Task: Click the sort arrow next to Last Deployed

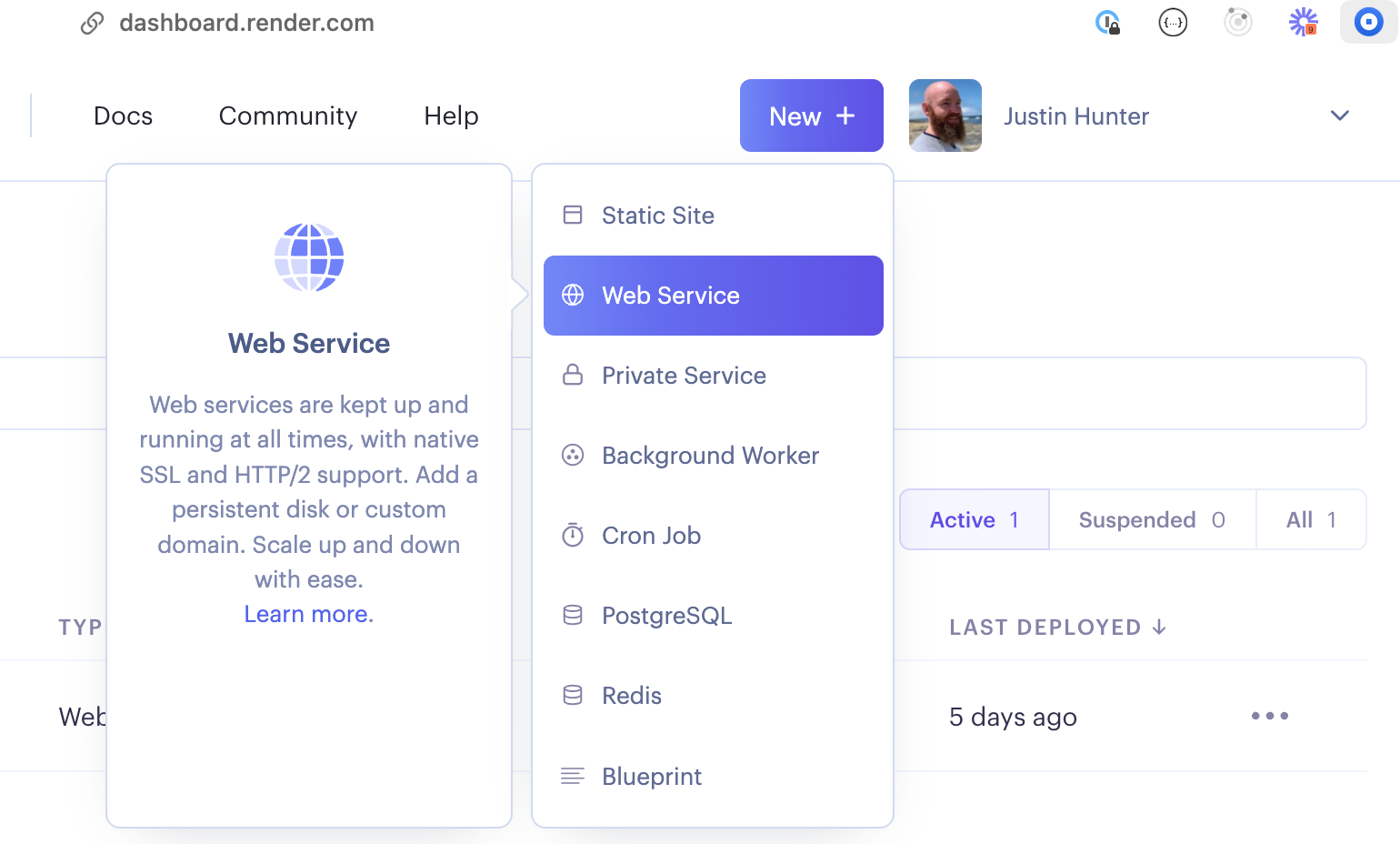Action: (x=1159, y=627)
